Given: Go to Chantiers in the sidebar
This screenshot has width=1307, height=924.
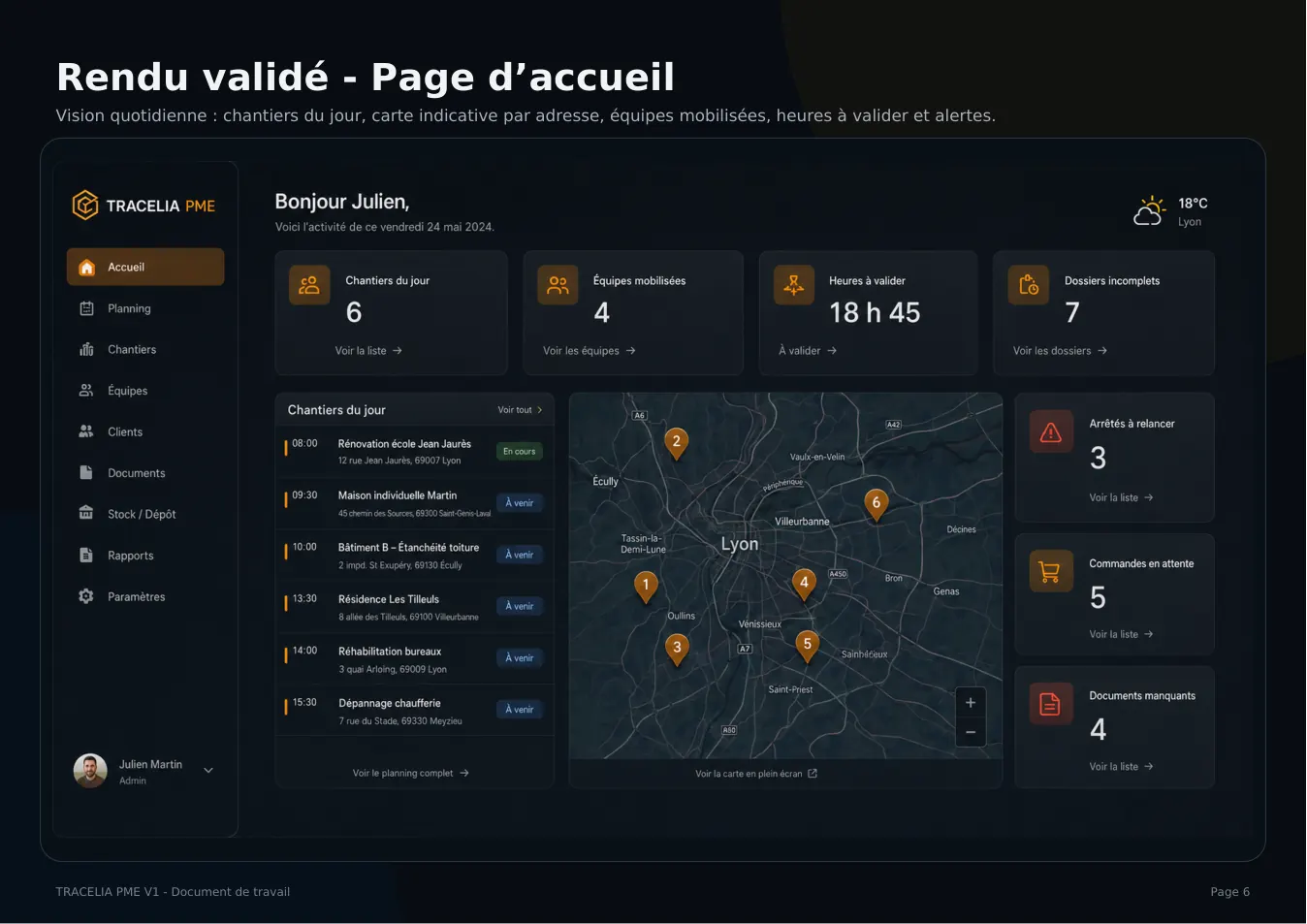Looking at the screenshot, I should [145, 349].
